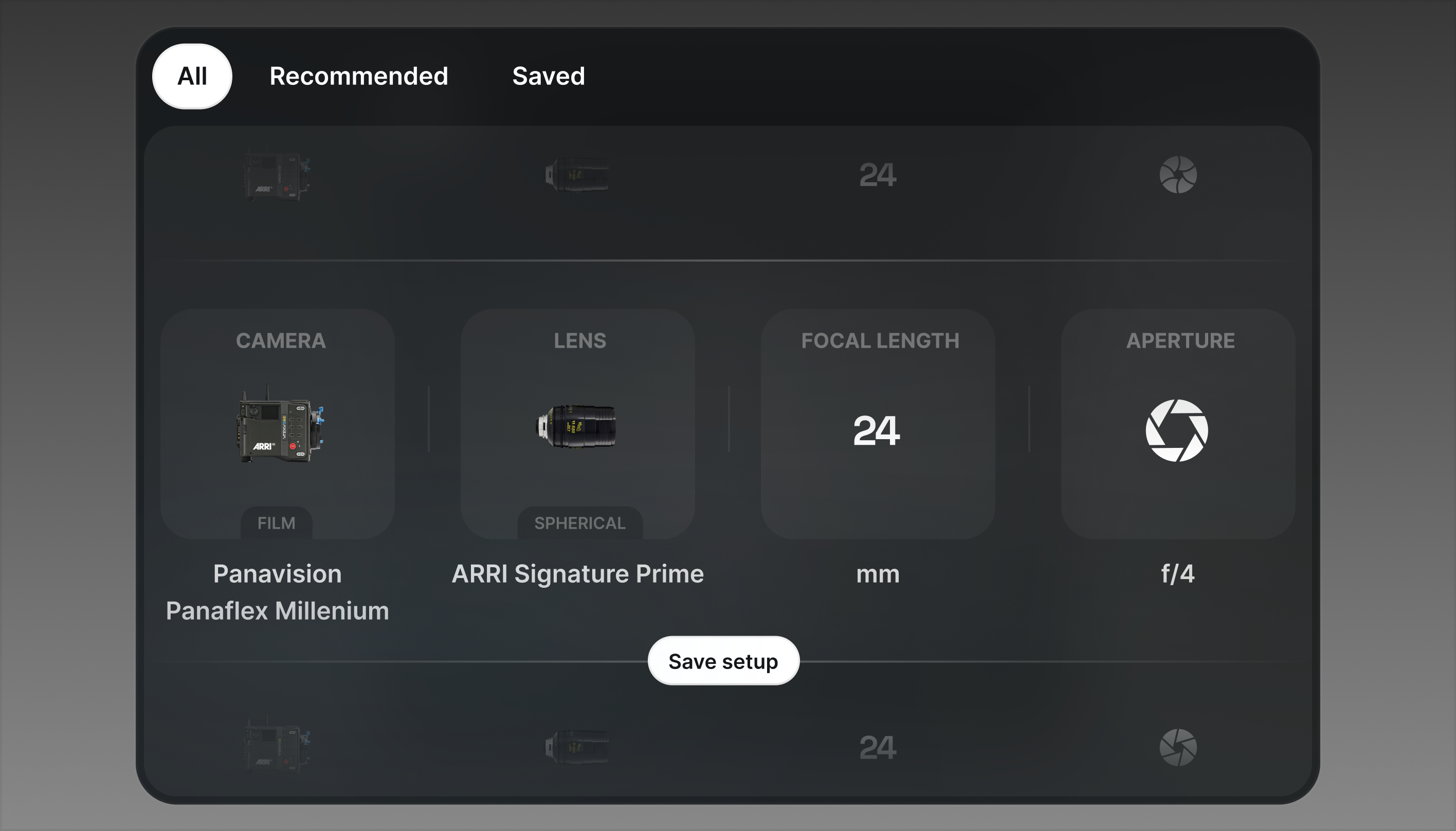Switch to the Recommended tab
1456x831 pixels.
[x=359, y=76]
